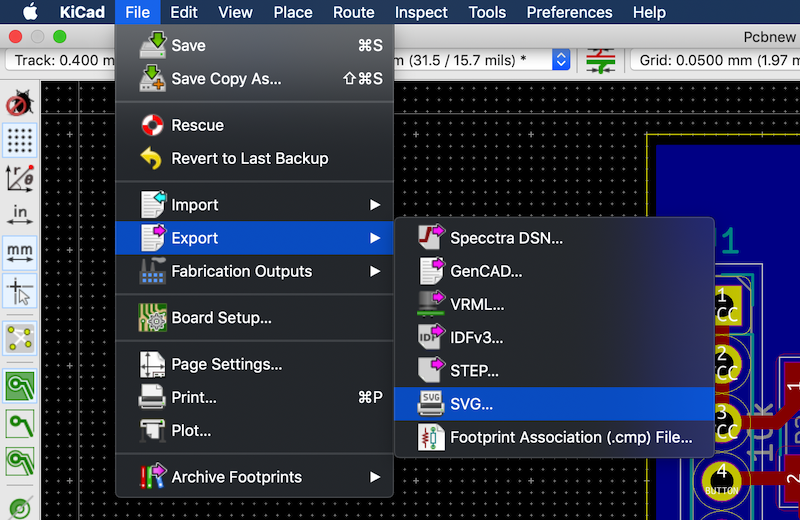Screen dimensions: 800x520
Task: Click the Plot plotter icon
Action: click(153, 430)
